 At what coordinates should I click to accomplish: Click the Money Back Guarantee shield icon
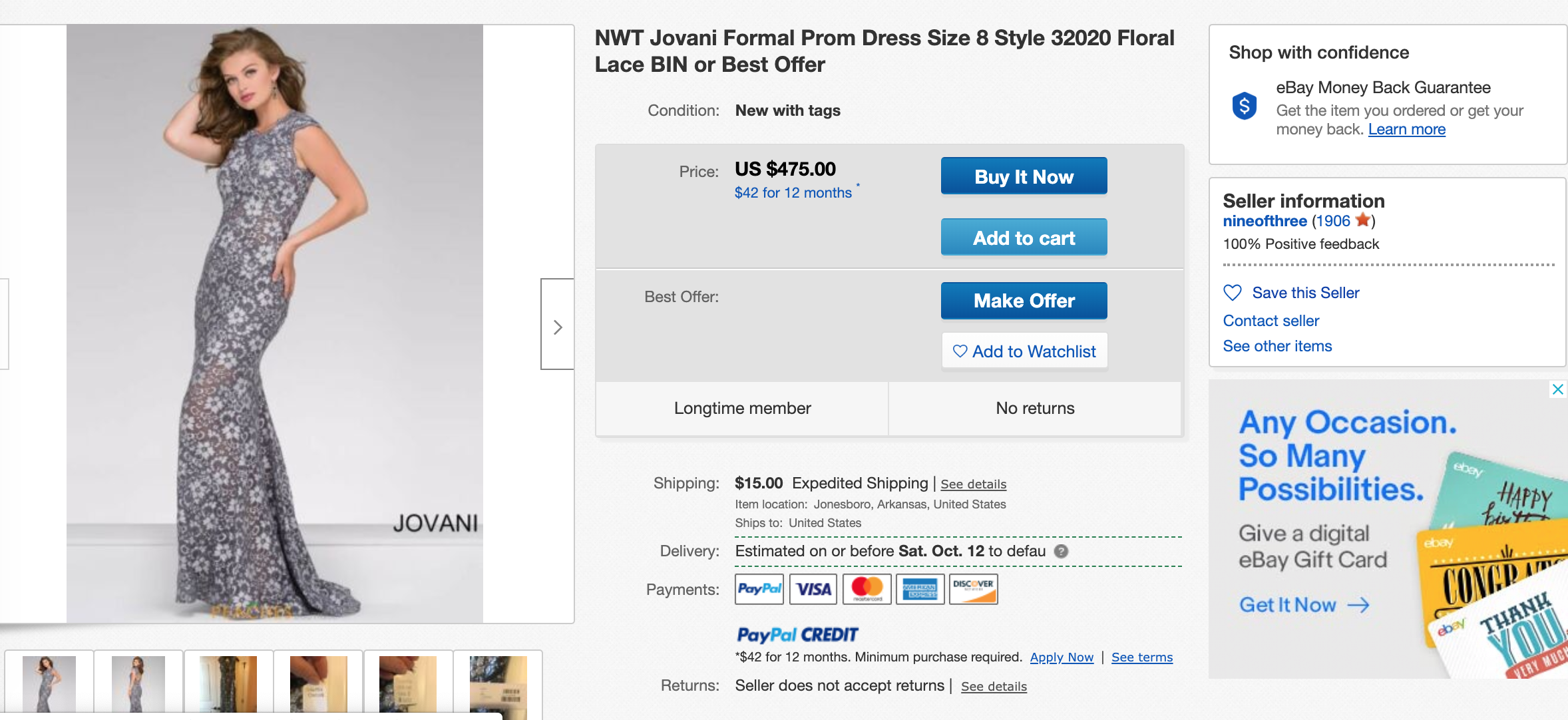[x=1244, y=106]
